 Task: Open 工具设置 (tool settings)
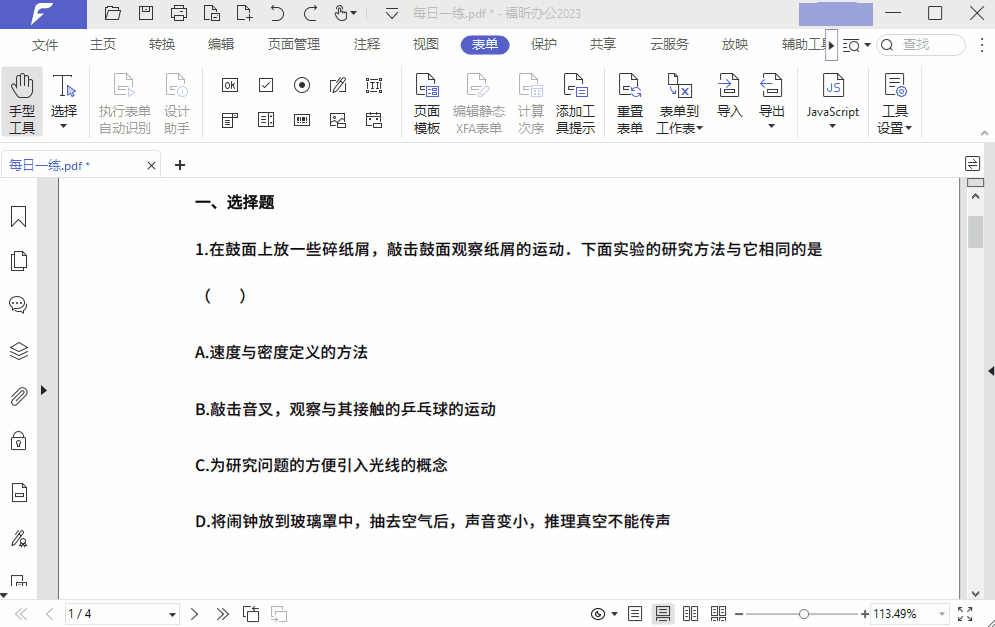click(x=895, y=102)
